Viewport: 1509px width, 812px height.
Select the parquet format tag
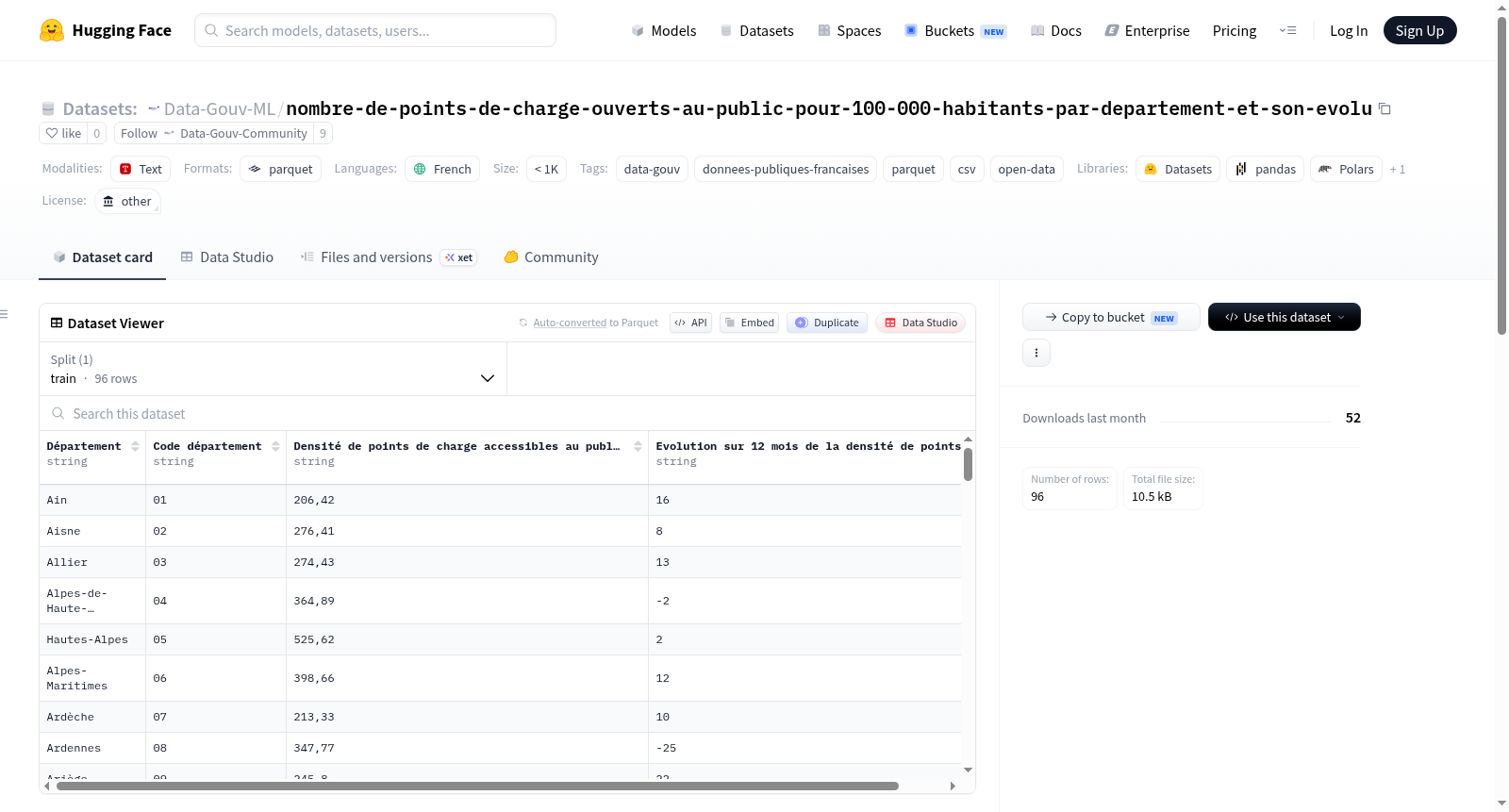[280, 169]
